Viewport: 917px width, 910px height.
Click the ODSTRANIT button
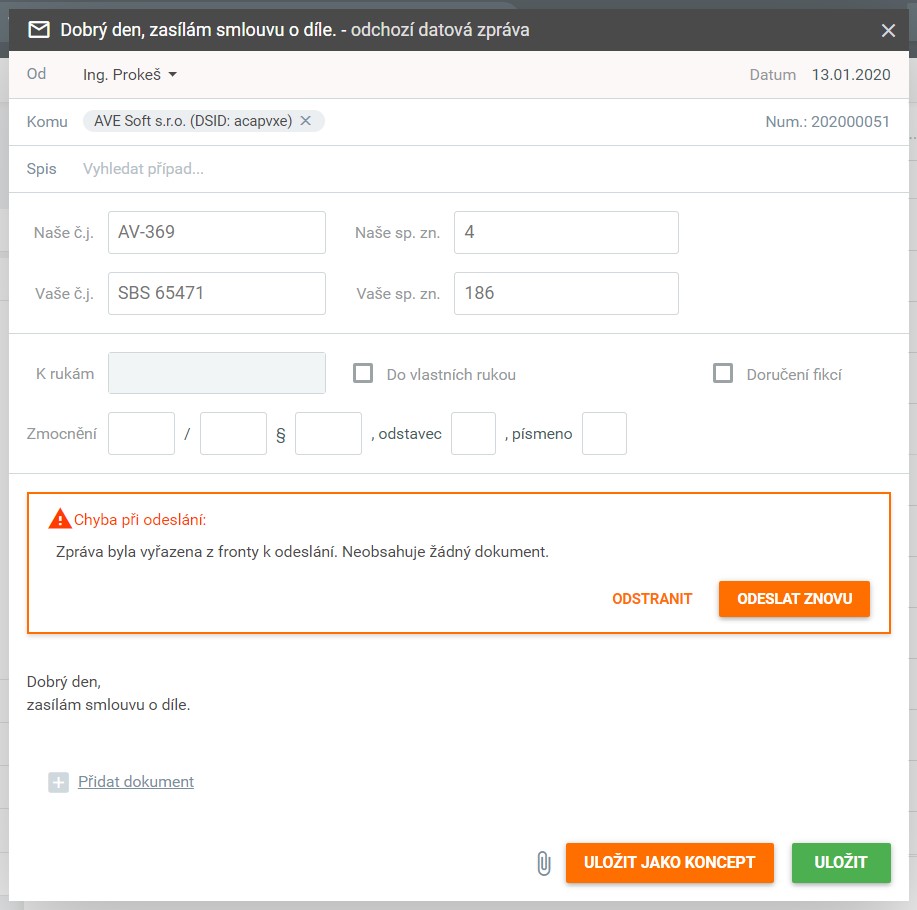tap(652, 599)
